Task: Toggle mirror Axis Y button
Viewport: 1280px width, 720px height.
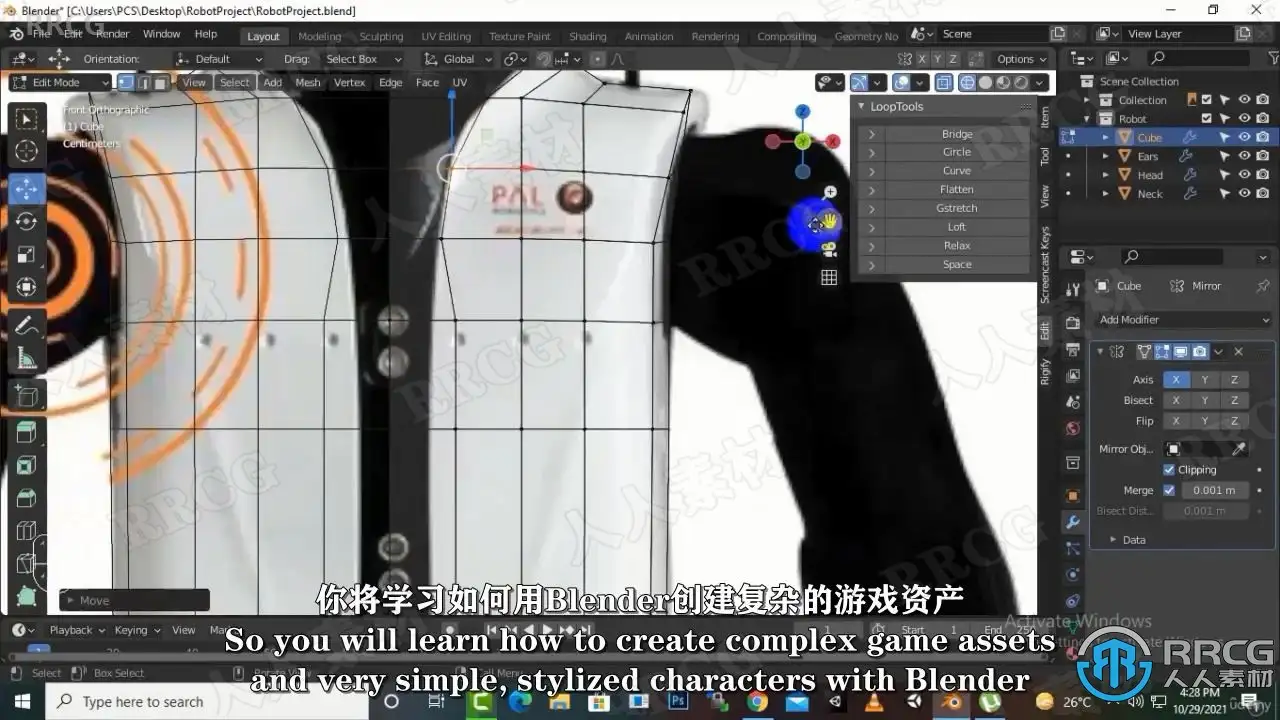Action: (1205, 380)
